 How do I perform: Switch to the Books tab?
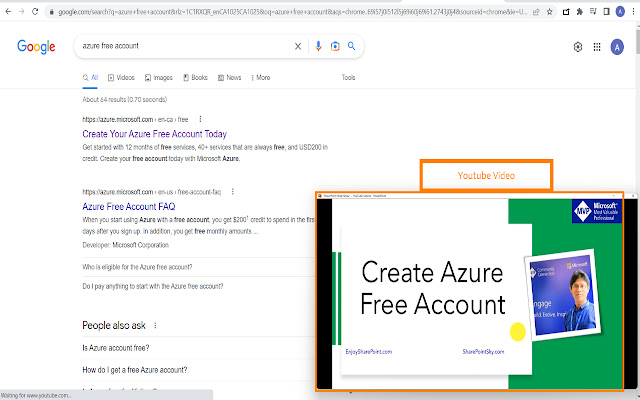click(195, 78)
